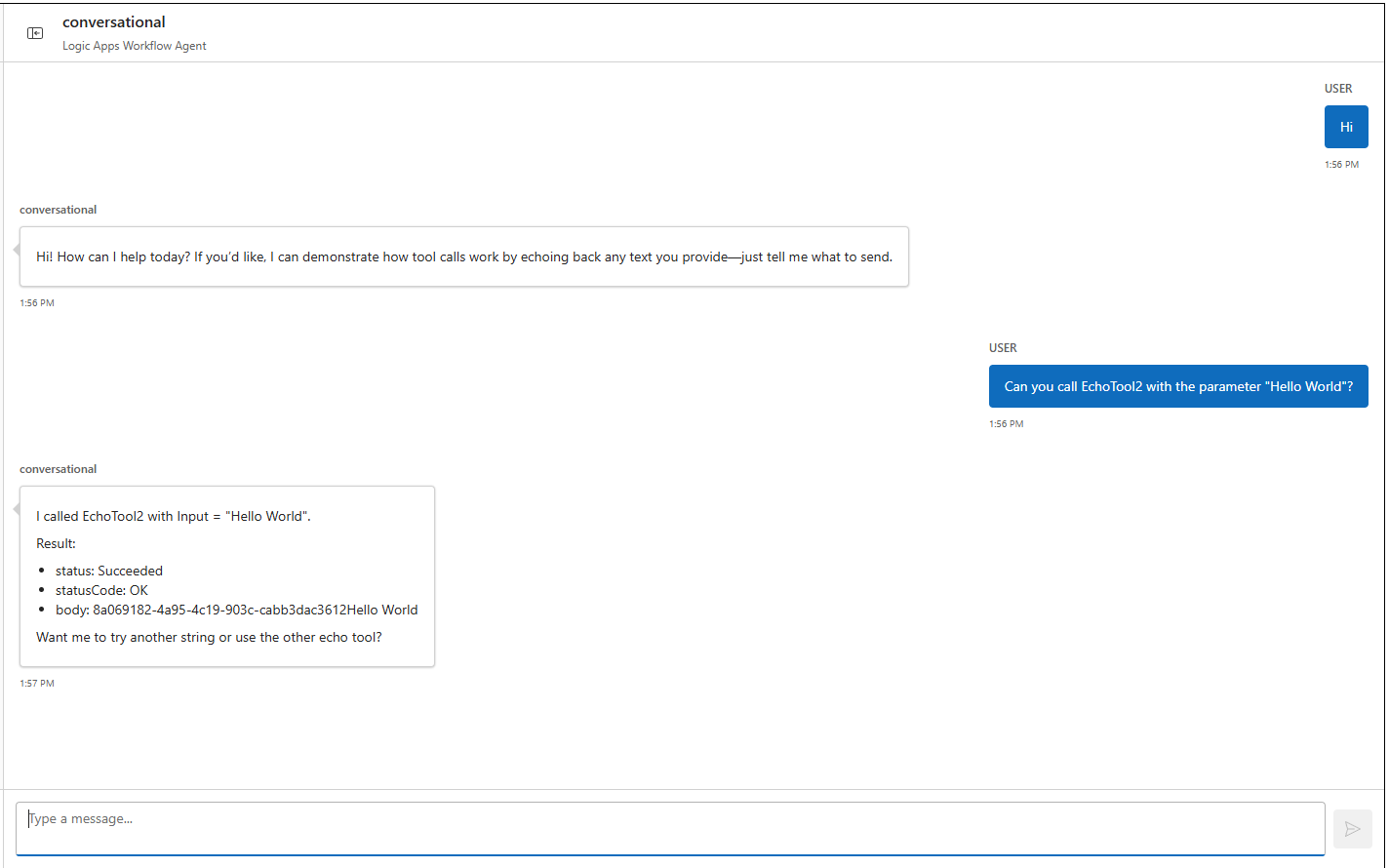
Task: Click the USER label above "Hi"
Action: pos(1338,89)
